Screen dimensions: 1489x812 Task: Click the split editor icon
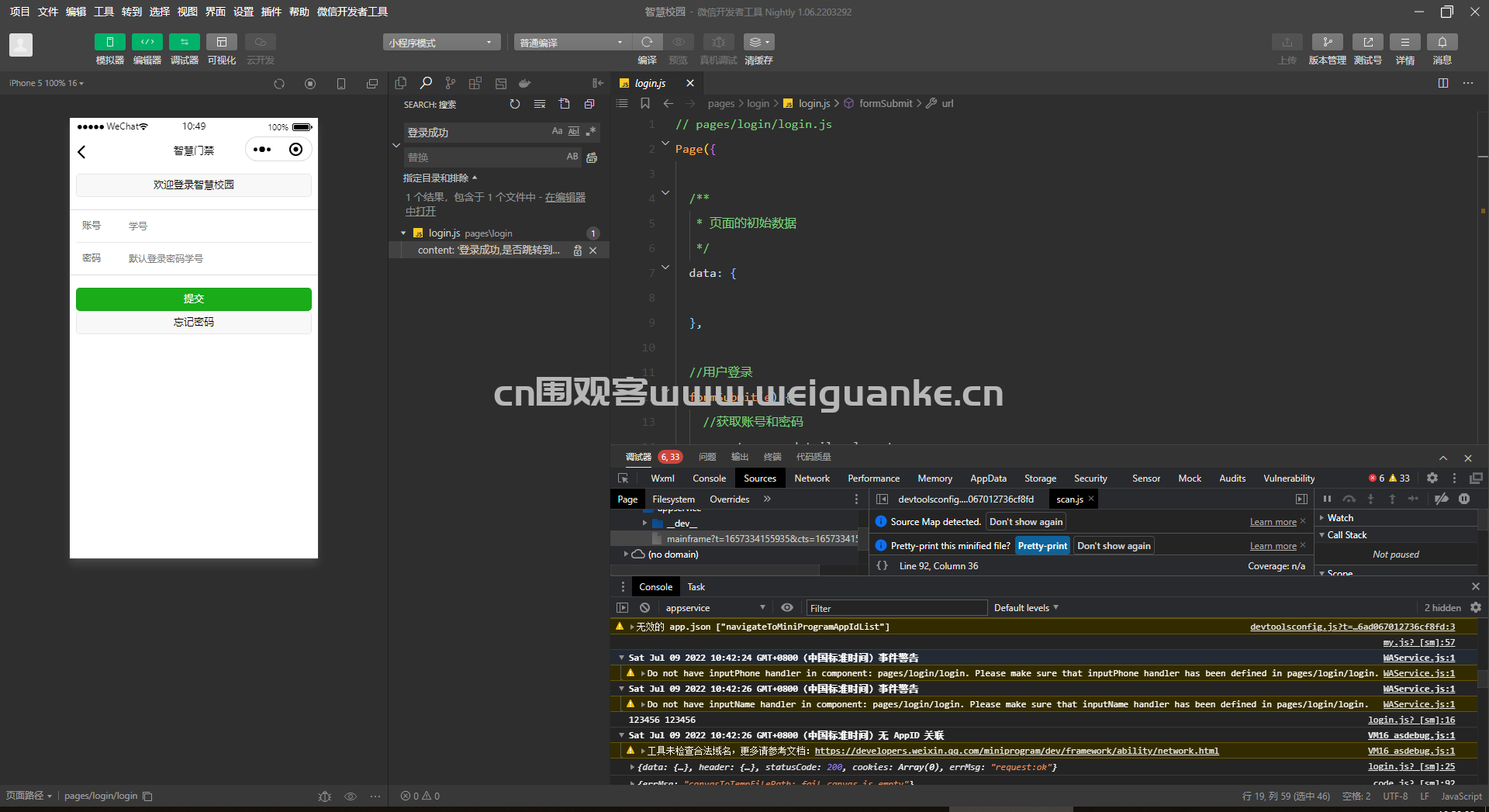(1443, 83)
